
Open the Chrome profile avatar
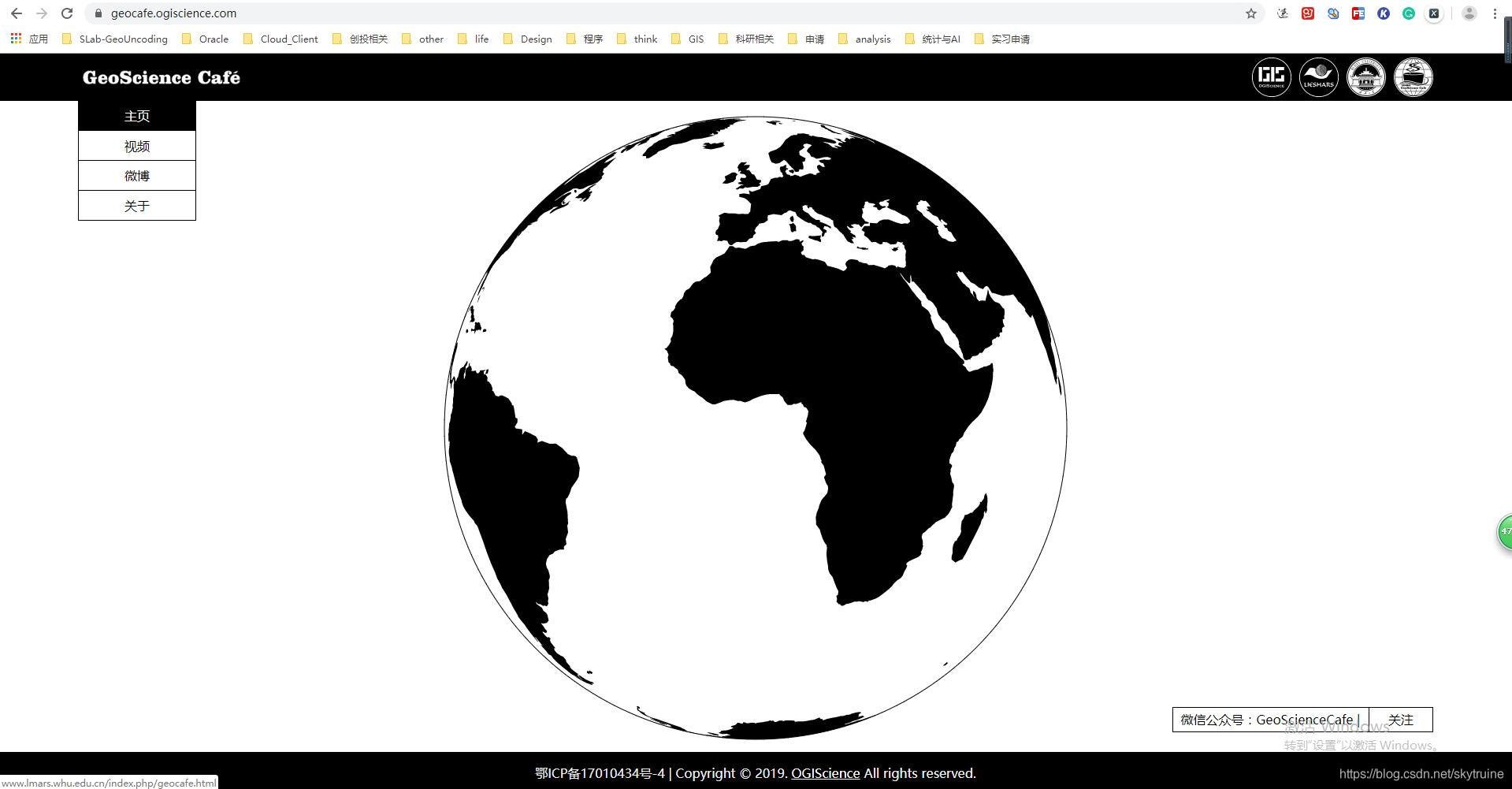(1469, 13)
